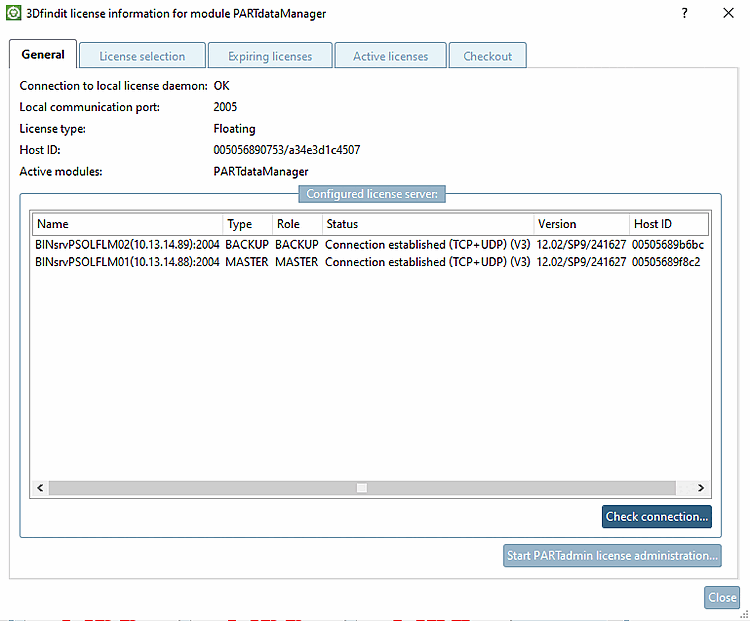This screenshot has height=621, width=750.
Task: Click the Configured license server: group label
Action: point(372,194)
